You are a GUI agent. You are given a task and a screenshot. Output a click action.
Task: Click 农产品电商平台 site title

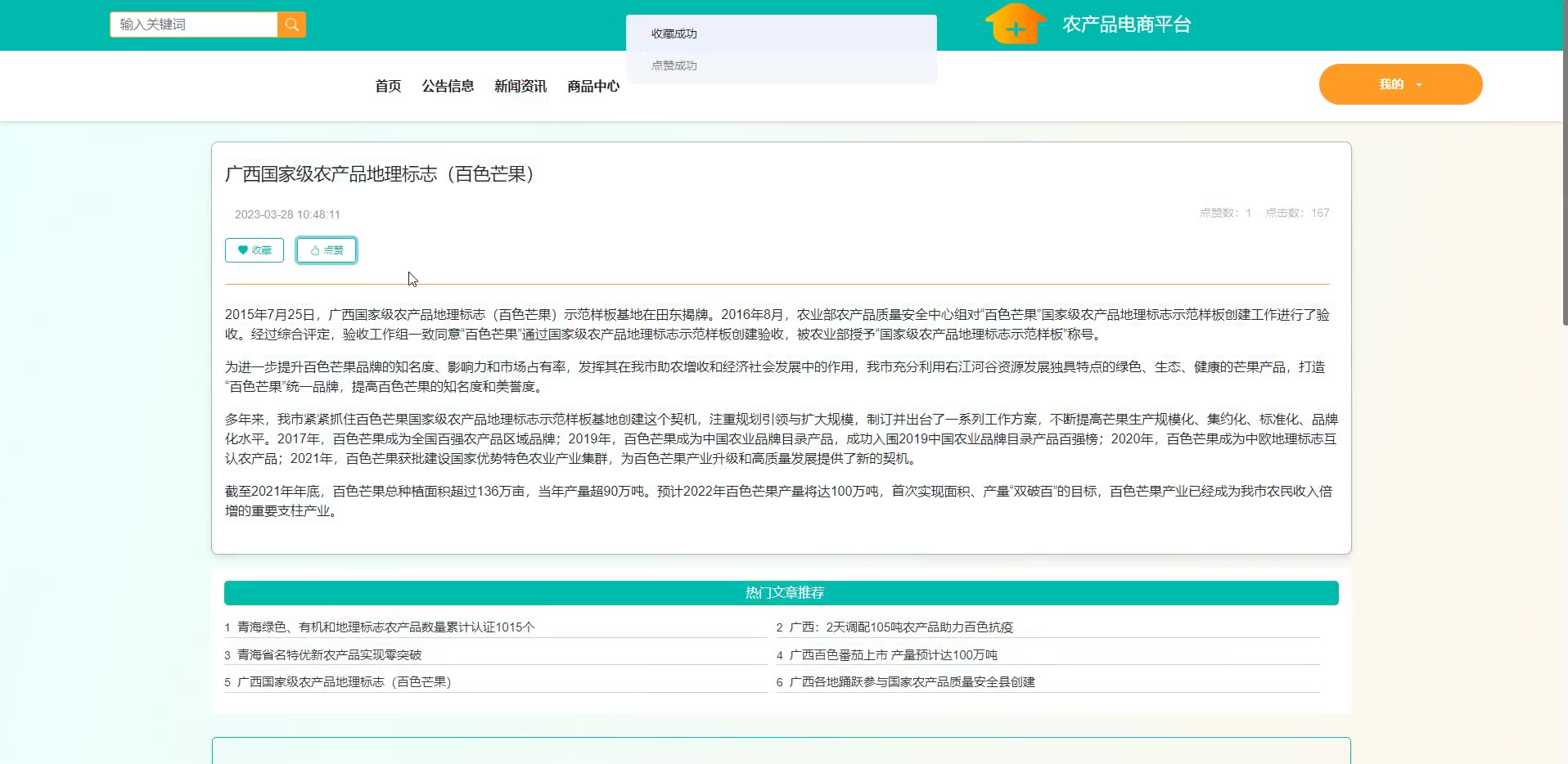[x=1127, y=25]
